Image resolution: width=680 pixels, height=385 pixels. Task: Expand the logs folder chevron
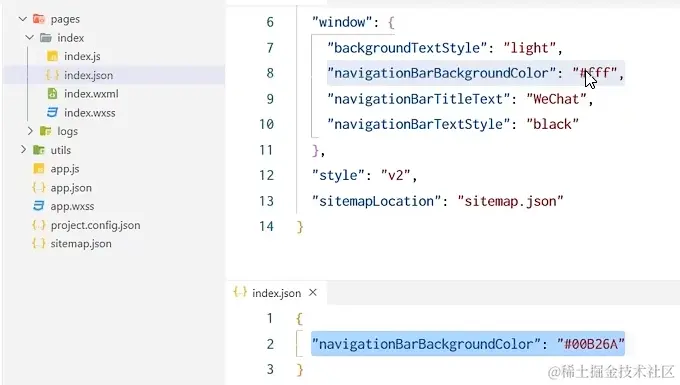click(x=30, y=131)
